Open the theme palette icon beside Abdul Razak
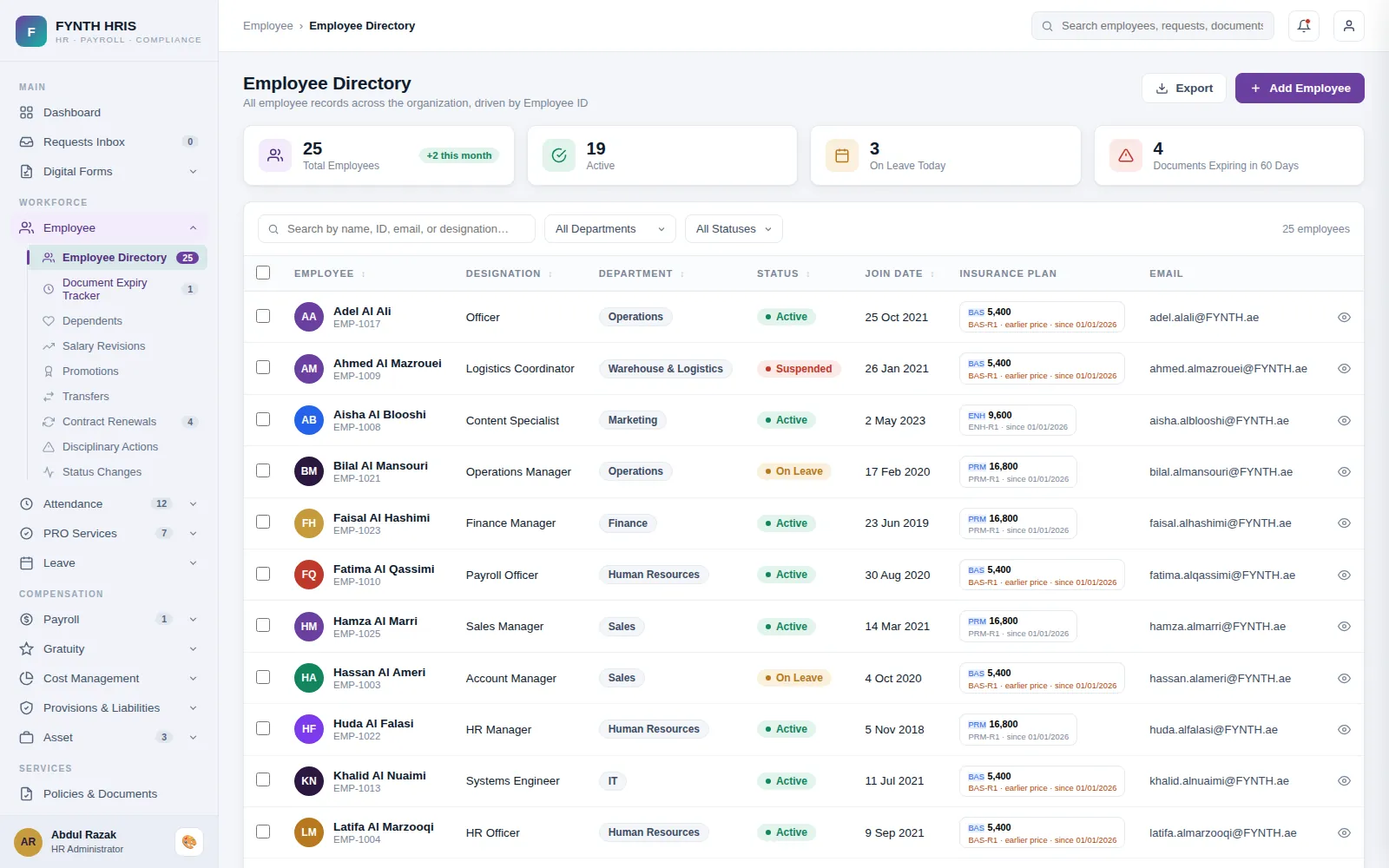Viewport: 1389px width, 868px height. point(189,842)
